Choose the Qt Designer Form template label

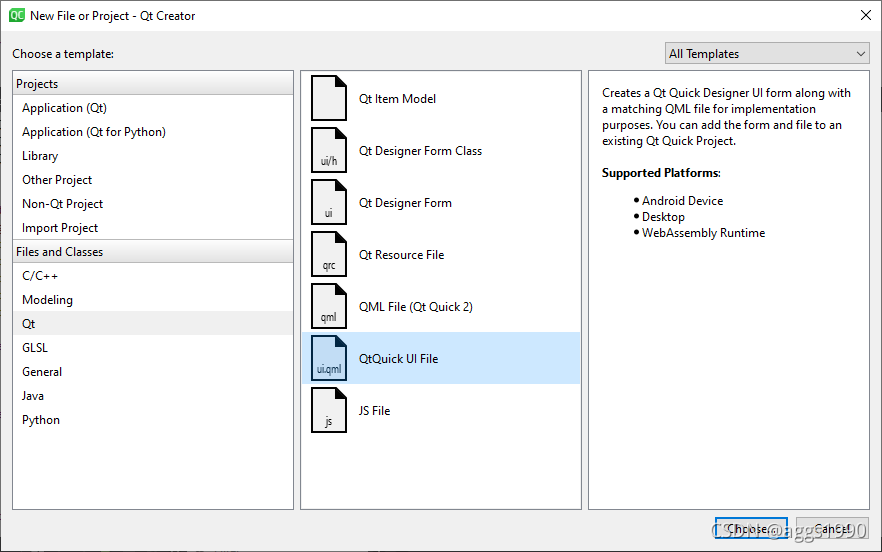click(405, 203)
